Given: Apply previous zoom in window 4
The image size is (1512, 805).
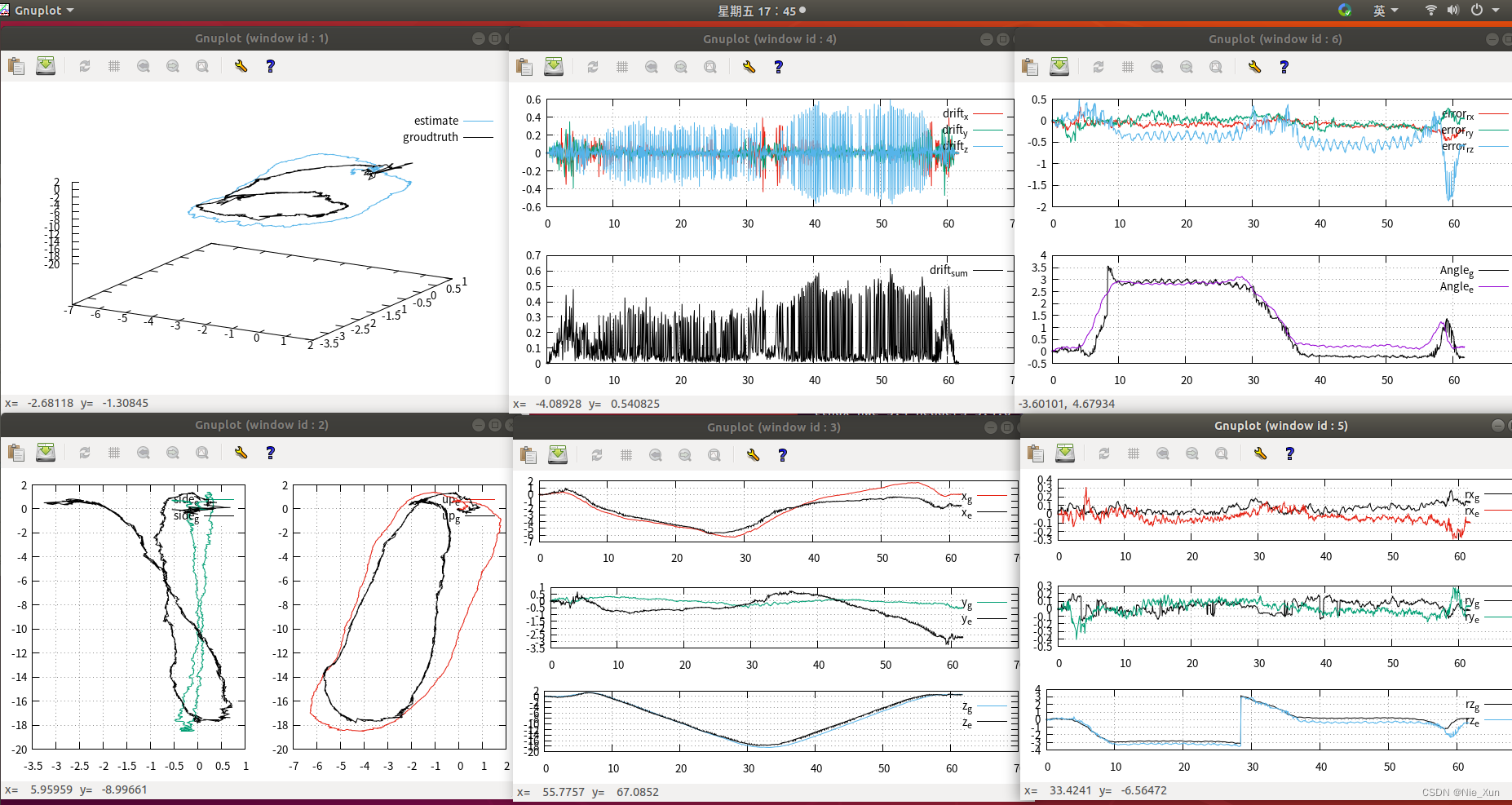Looking at the screenshot, I should 652,67.
